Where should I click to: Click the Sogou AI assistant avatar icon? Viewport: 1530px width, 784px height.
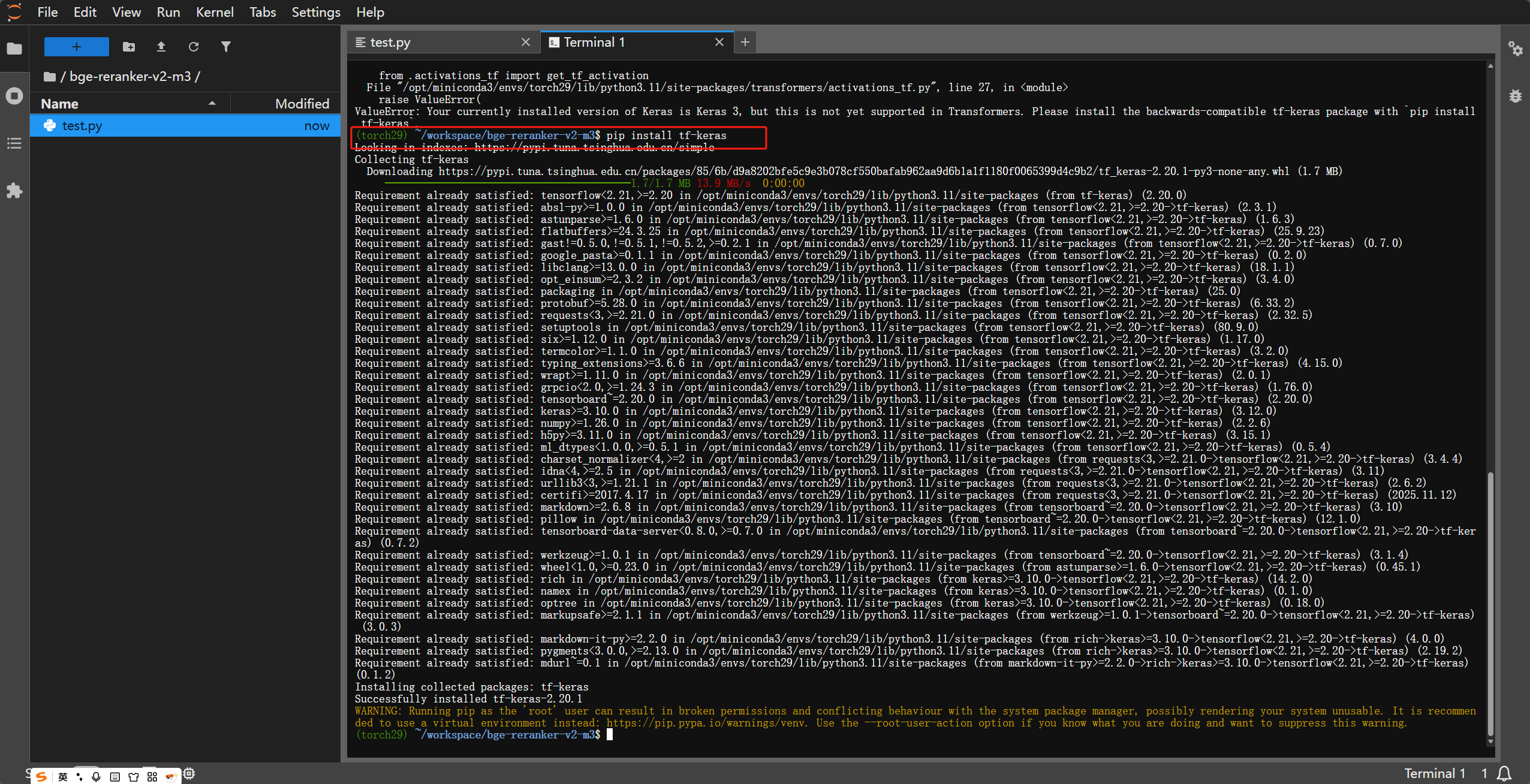click(x=171, y=777)
